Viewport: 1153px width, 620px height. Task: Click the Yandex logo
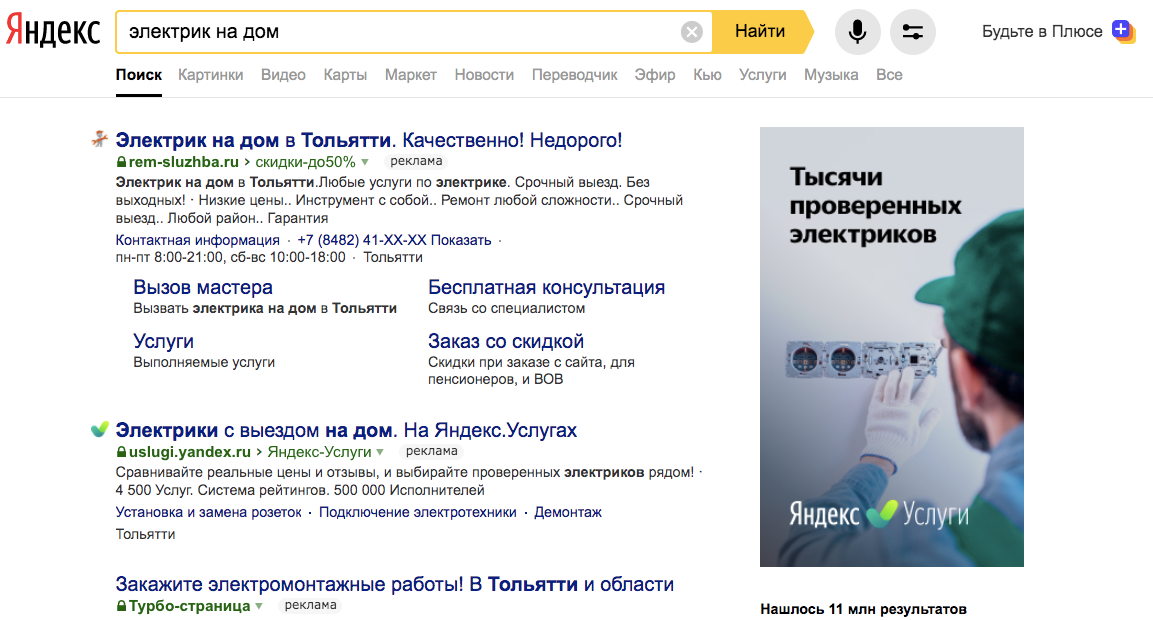point(53,32)
